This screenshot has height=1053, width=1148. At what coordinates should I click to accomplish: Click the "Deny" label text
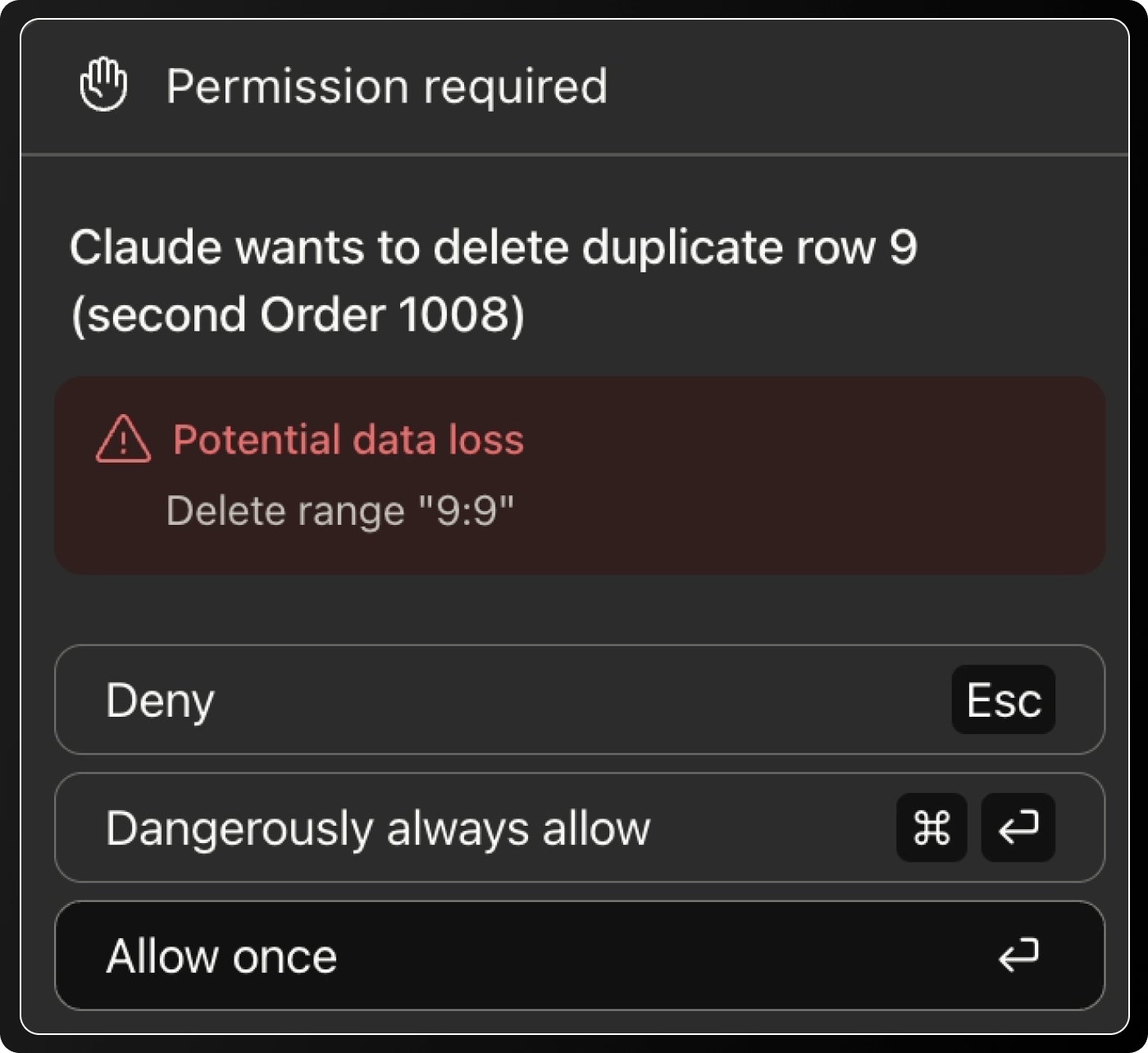point(160,701)
